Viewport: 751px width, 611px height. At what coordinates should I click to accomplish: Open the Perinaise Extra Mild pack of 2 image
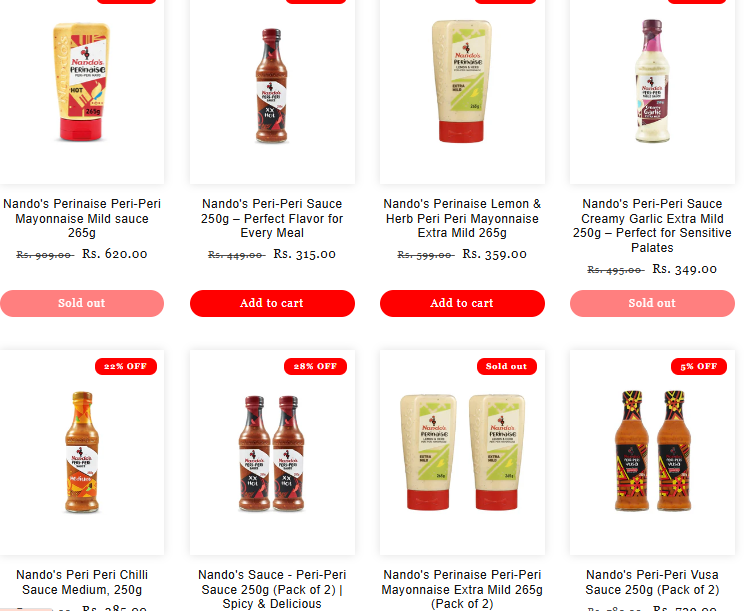pyautogui.click(x=462, y=452)
